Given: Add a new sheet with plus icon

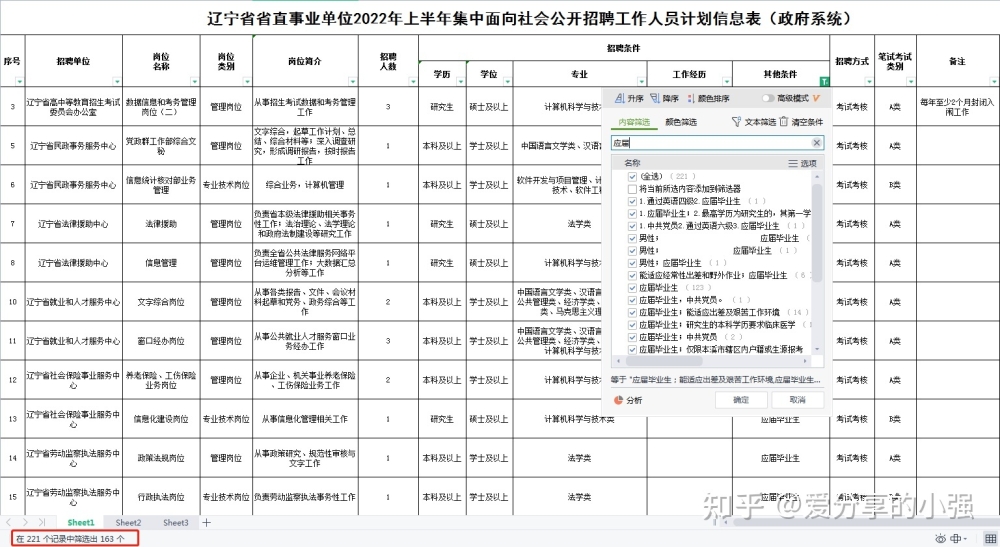Looking at the screenshot, I should tap(206, 522).
